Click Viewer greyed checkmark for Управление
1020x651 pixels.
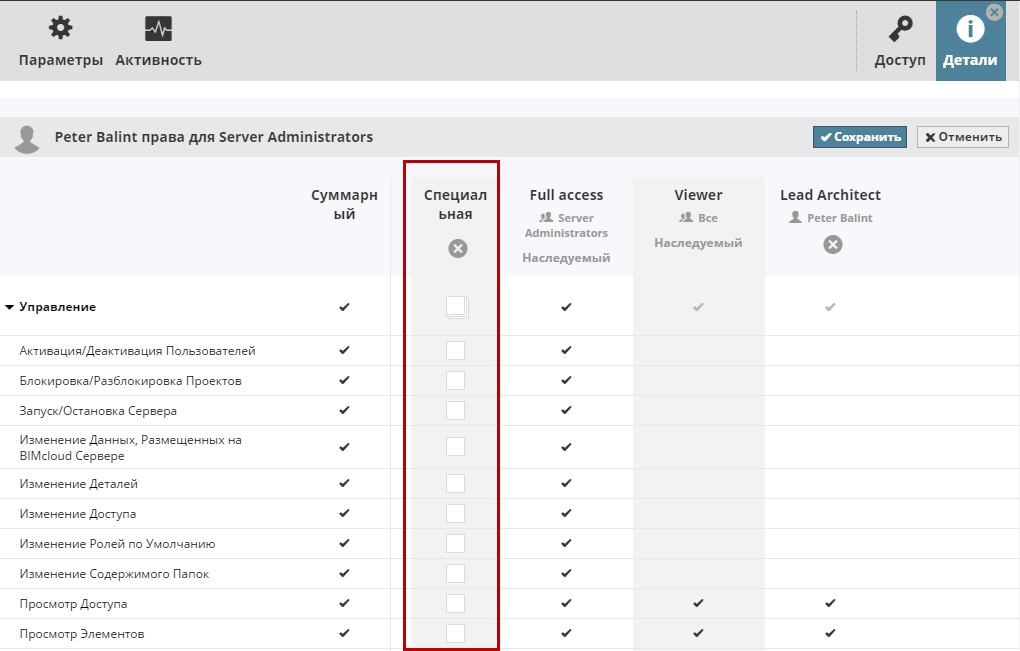coord(698,307)
